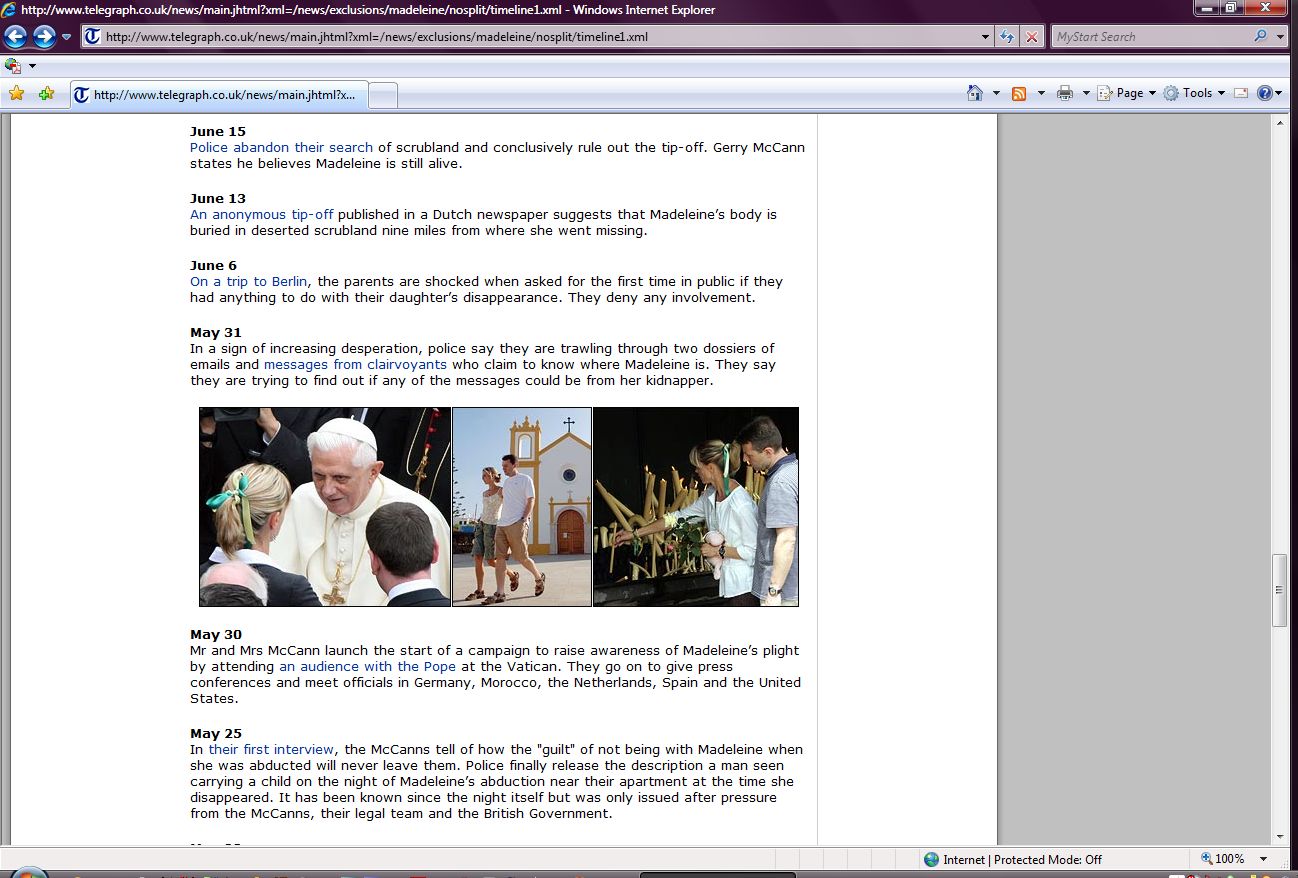Follow 'an audience with the Pope' link

pos(367,666)
